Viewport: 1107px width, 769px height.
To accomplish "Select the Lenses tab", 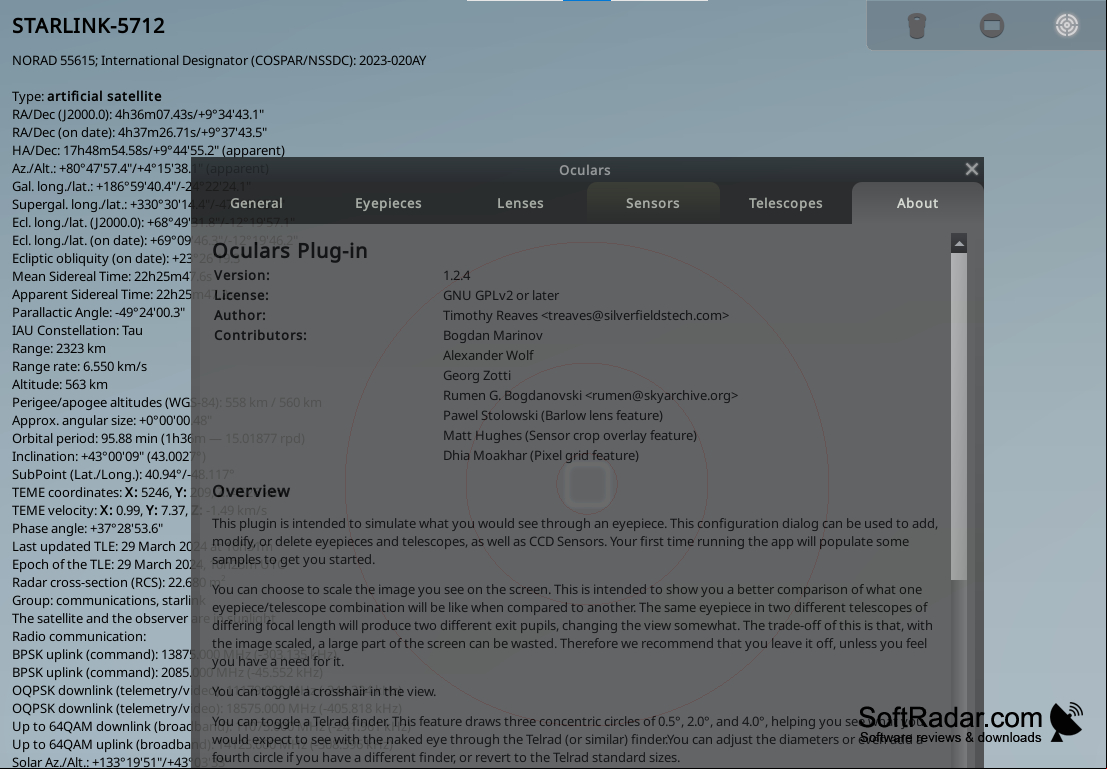I will (x=520, y=203).
